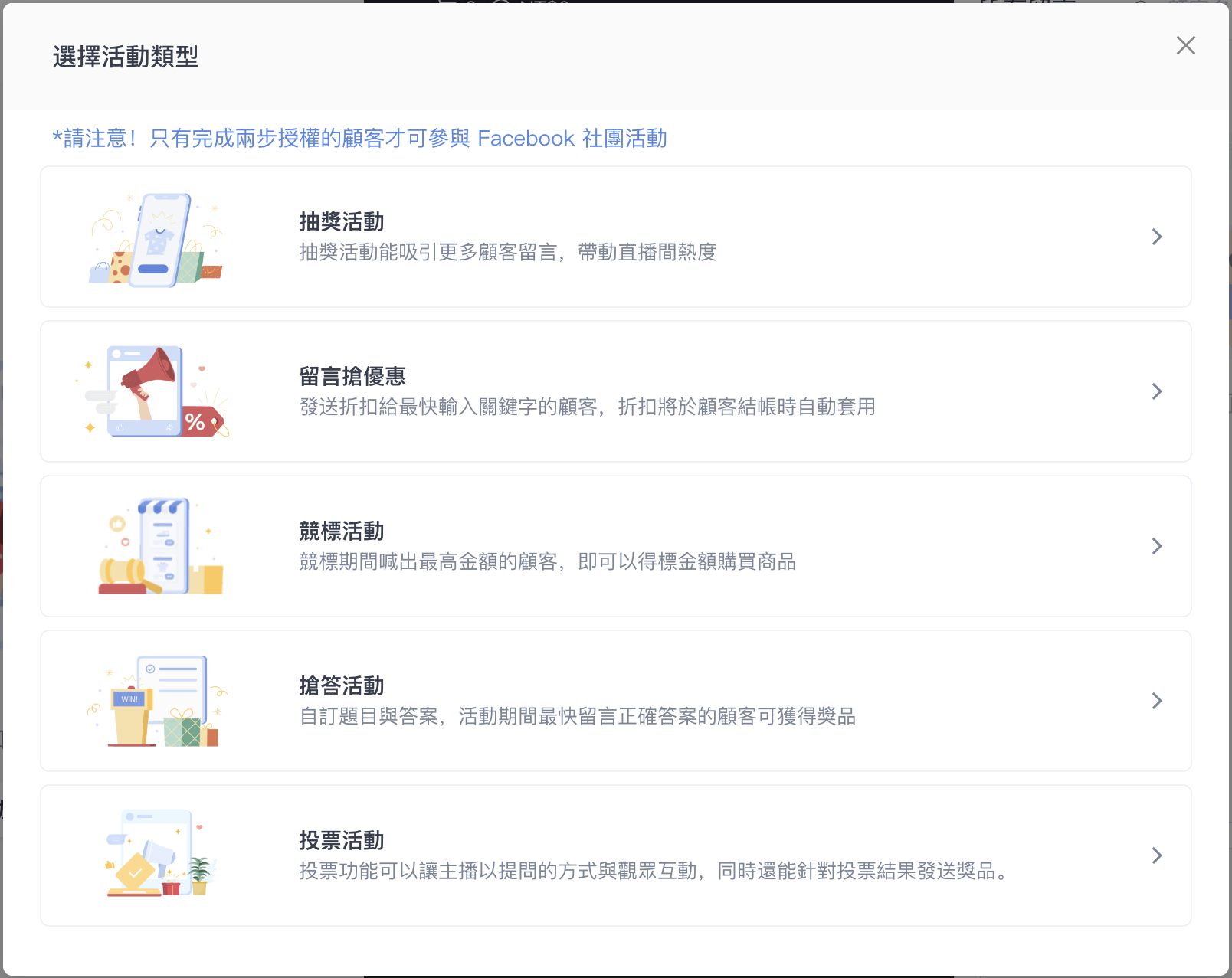Expand the 投票活動 option via its chevron
The width and height of the screenshot is (1232, 978).
click(1156, 855)
